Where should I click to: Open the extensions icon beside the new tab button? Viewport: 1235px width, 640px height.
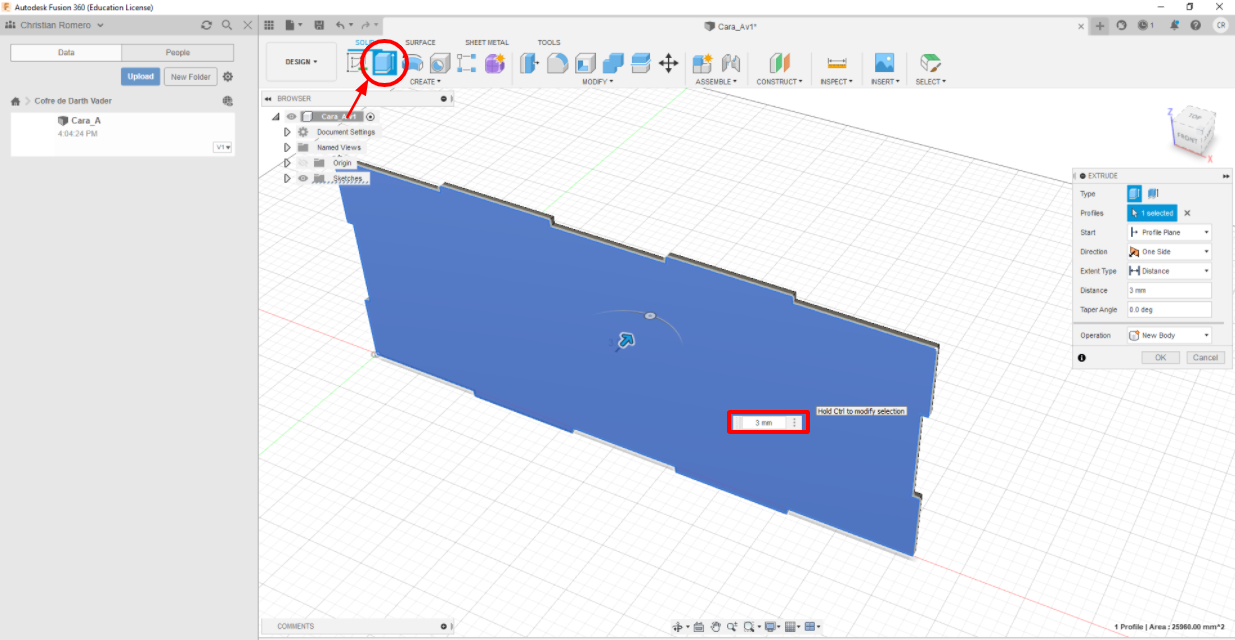[1122, 26]
